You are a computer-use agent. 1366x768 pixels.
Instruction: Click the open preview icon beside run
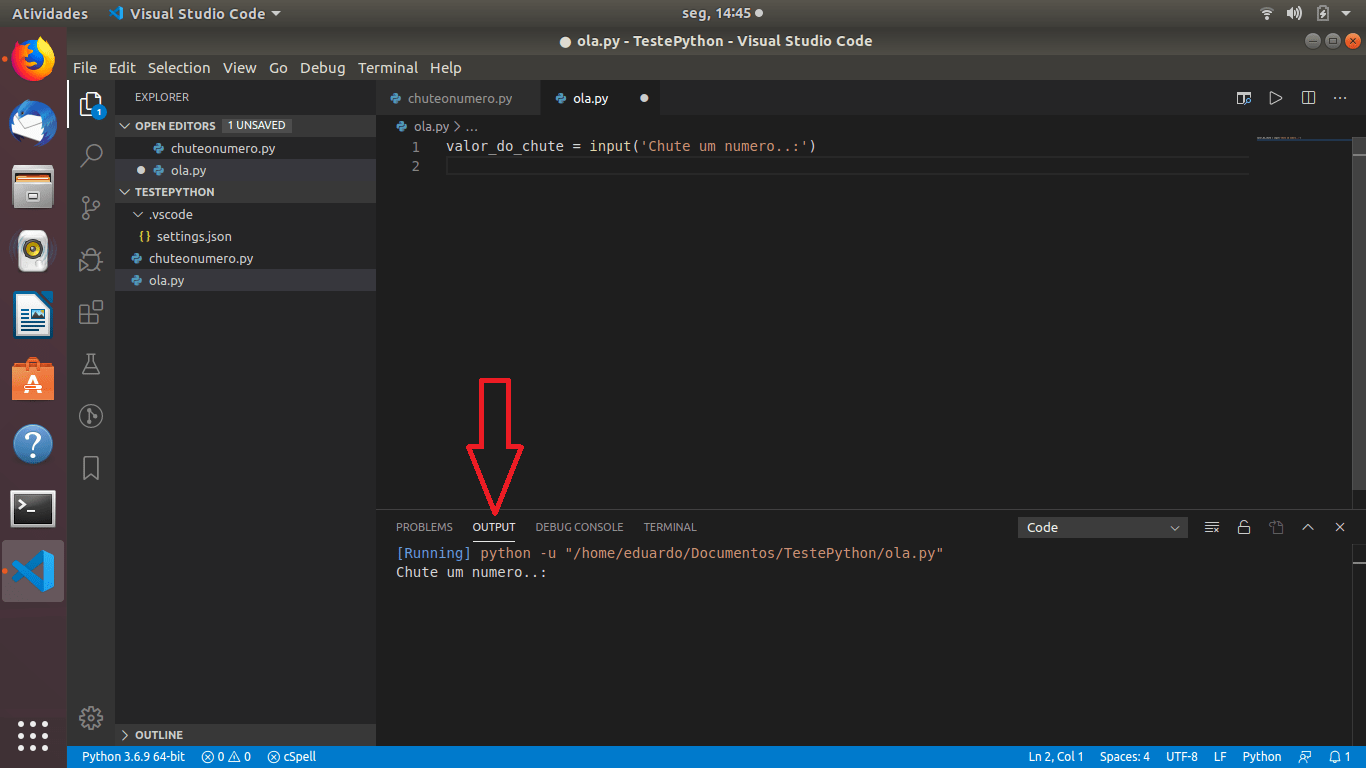(1243, 98)
